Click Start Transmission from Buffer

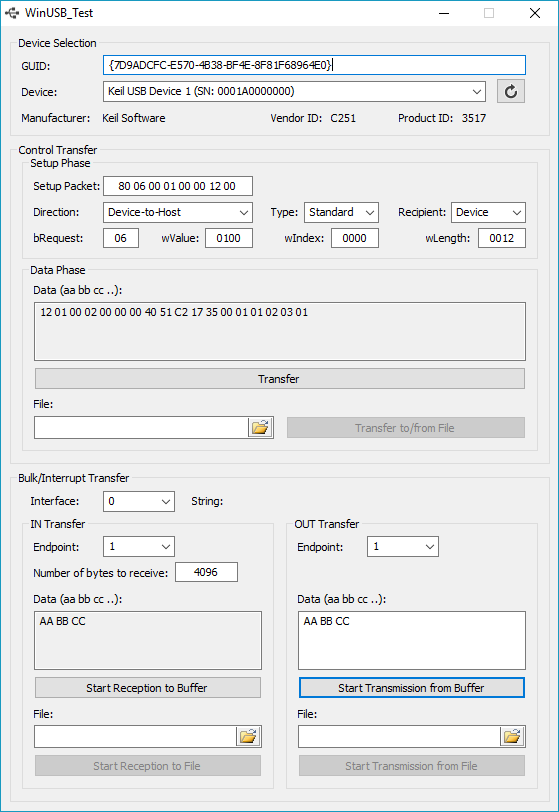point(412,688)
